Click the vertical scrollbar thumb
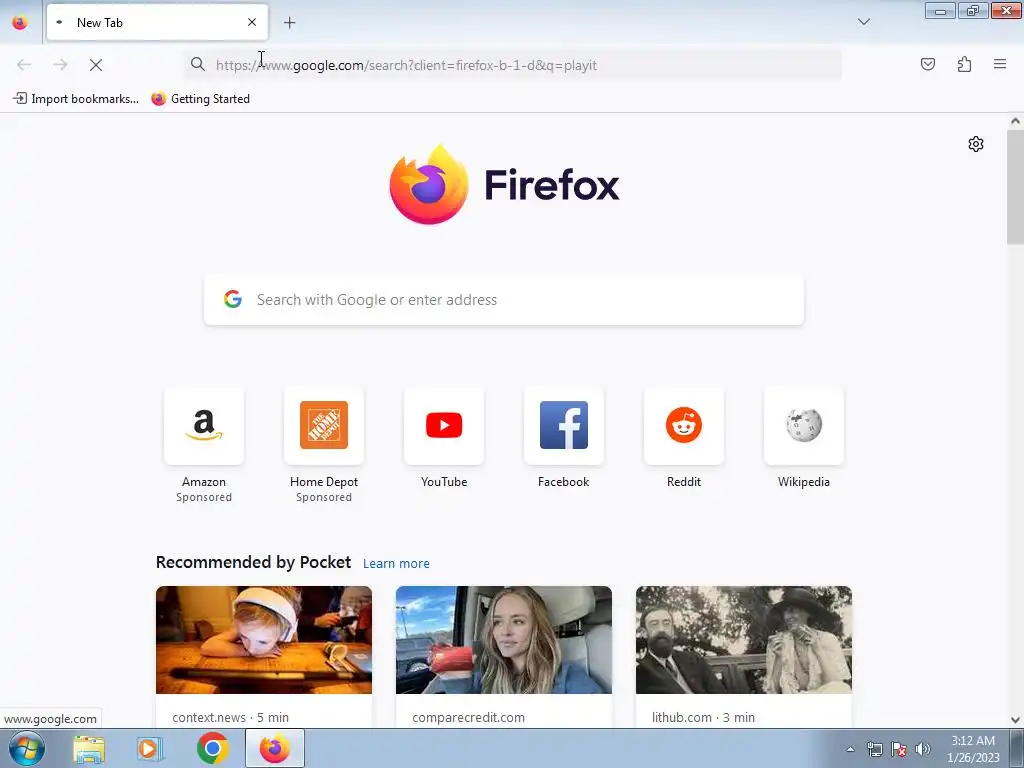The image size is (1024, 768). (x=1015, y=187)
